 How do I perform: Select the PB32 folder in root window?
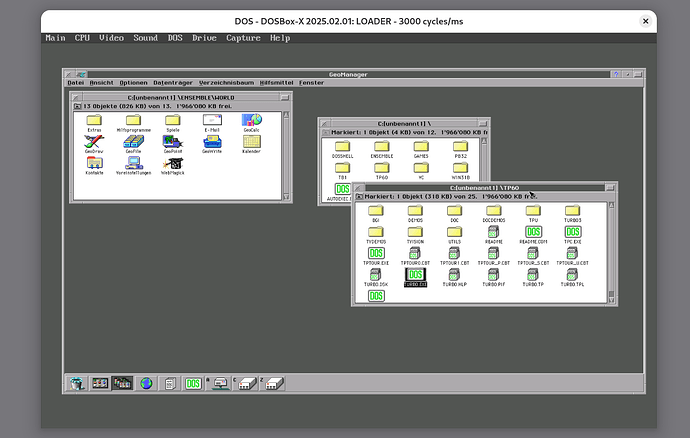point(460,147)
